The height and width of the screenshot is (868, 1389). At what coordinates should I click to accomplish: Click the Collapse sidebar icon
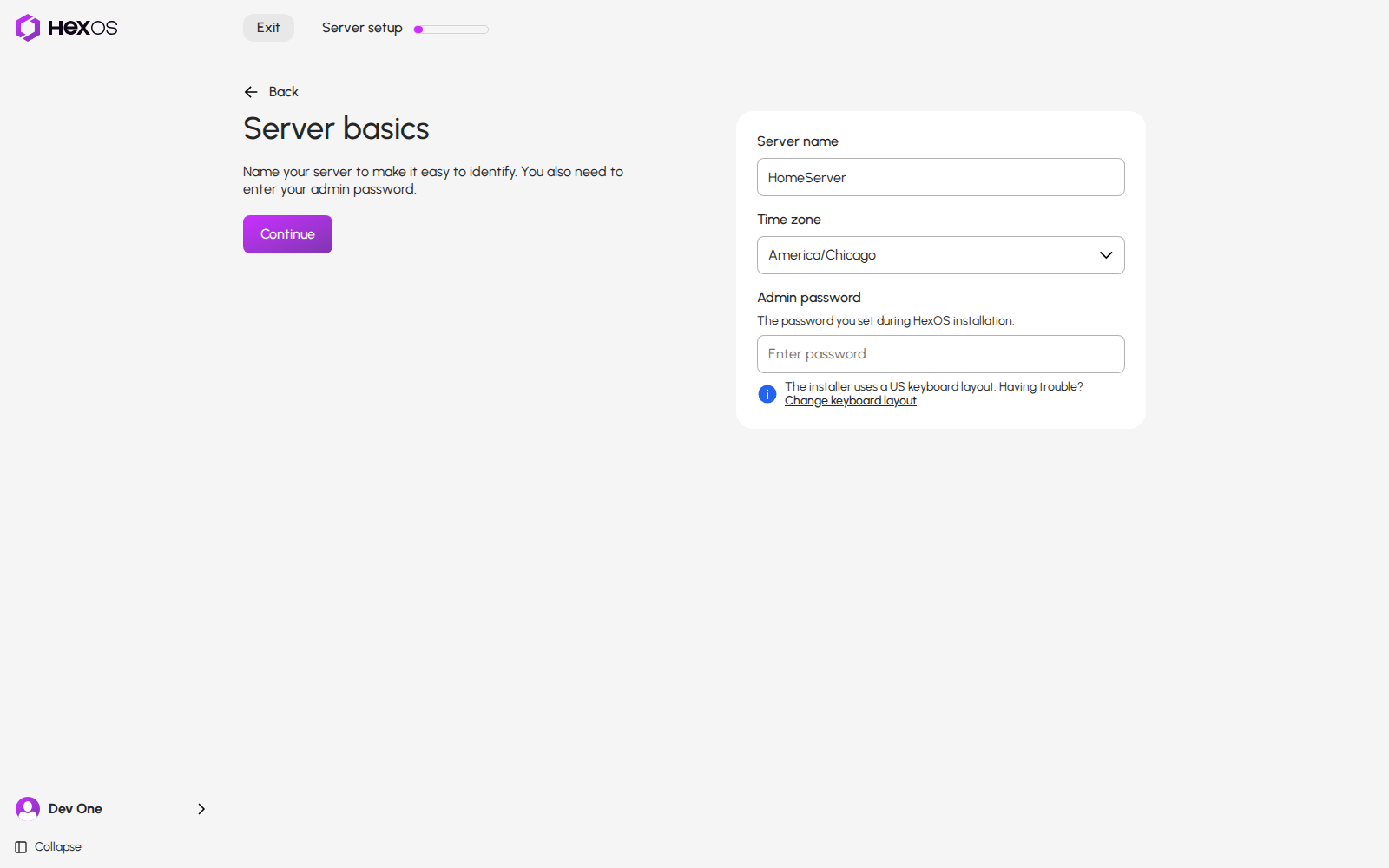click(x=21, y=847)
